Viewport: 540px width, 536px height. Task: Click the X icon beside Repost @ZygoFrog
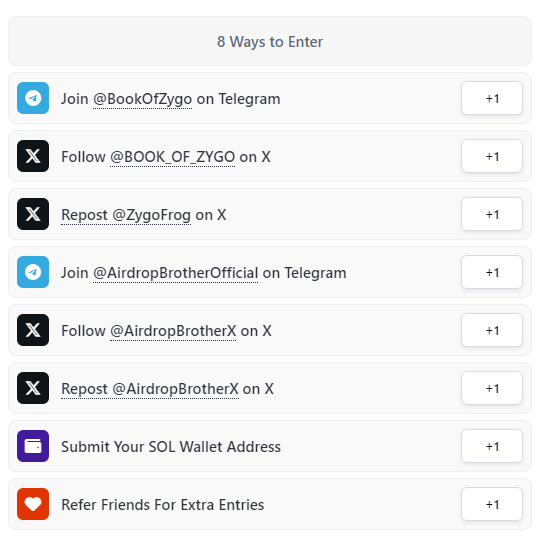coord(33,214)
